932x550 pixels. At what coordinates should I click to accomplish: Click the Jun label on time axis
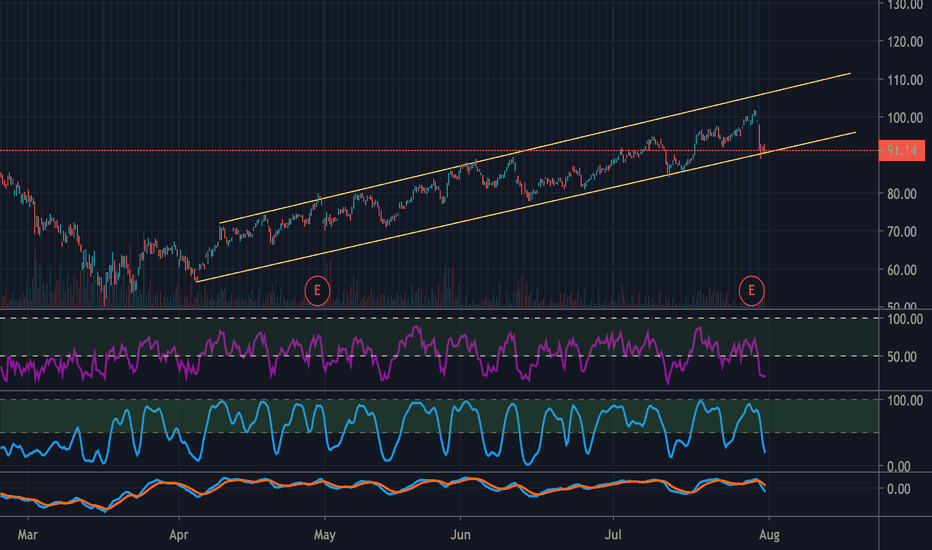(x=460, y=535)
